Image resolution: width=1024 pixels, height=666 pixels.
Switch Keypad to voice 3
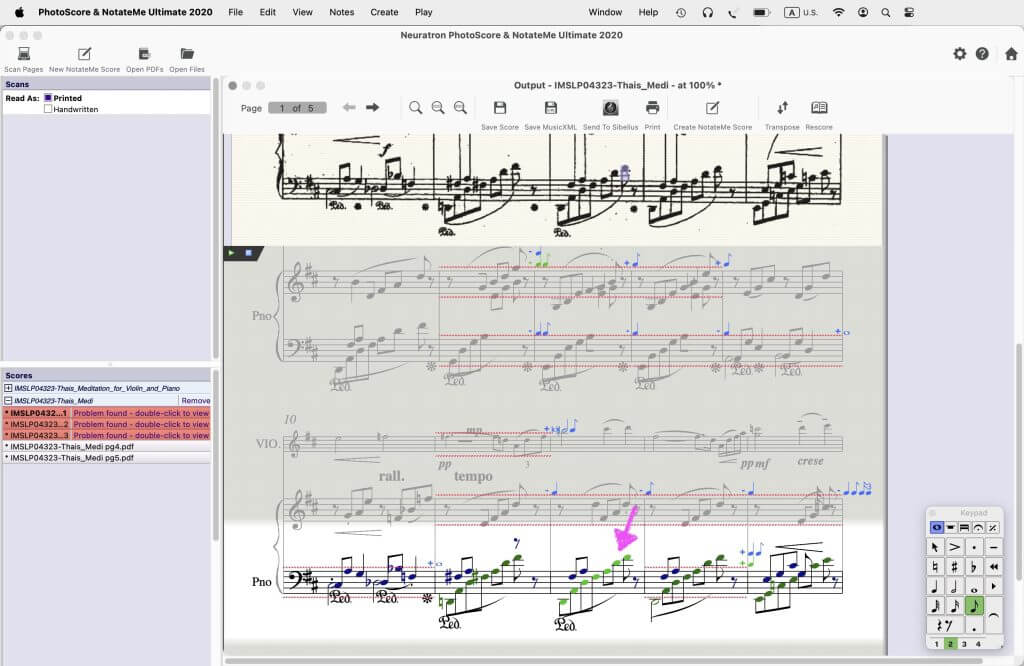964,644
